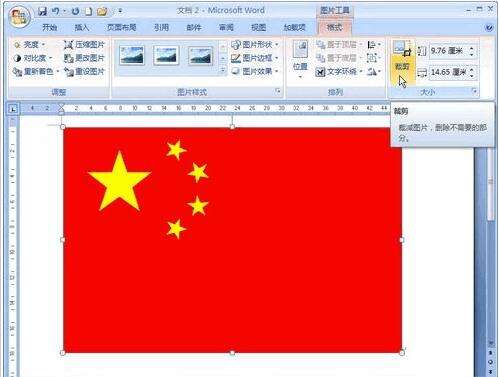The height and width of the screenshot is (377, 499).
Task: Click the Undo icon in quick access toolbar
Action: click(x=55, y=11)
